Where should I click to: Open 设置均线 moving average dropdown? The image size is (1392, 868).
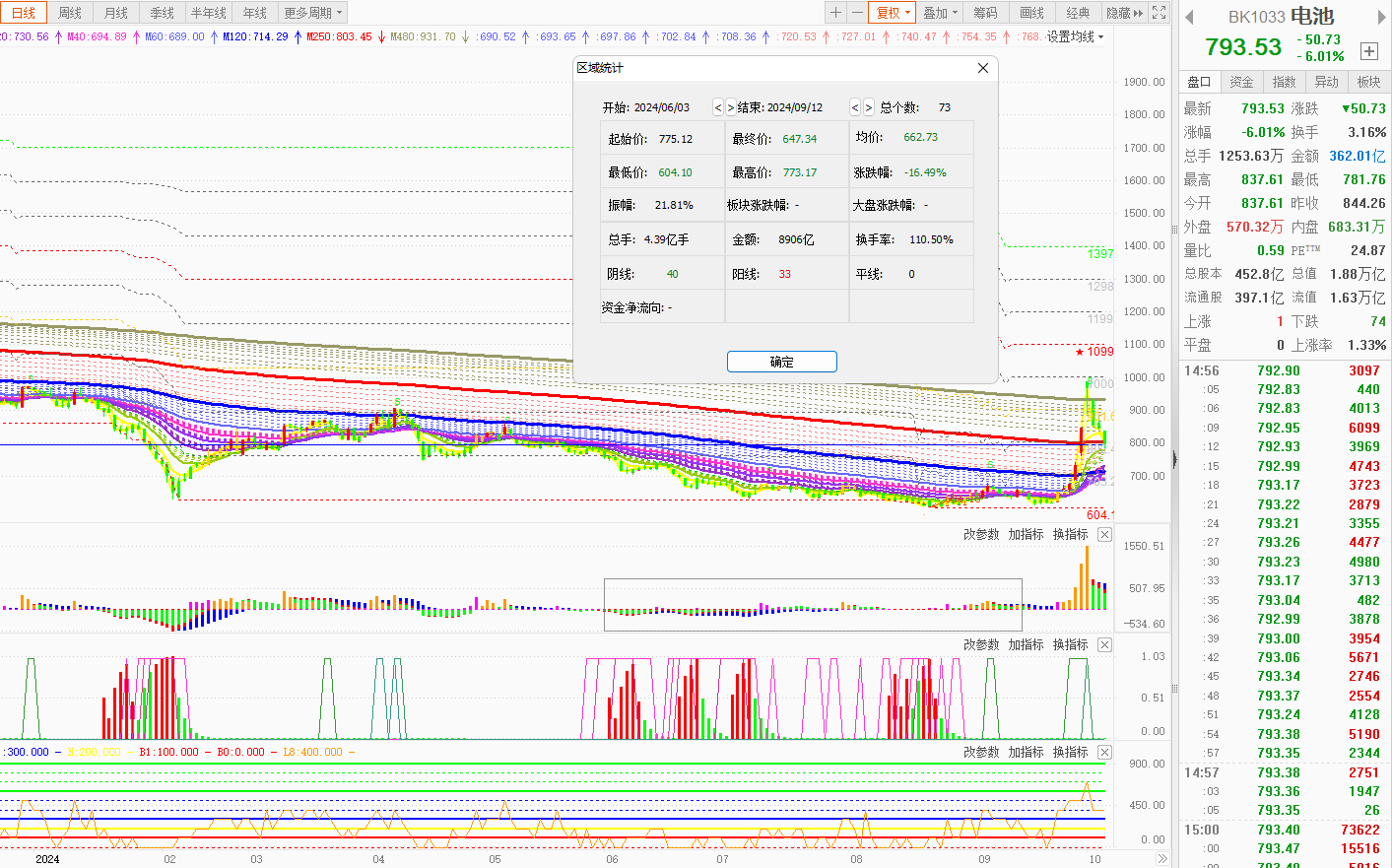[1075, 36]
